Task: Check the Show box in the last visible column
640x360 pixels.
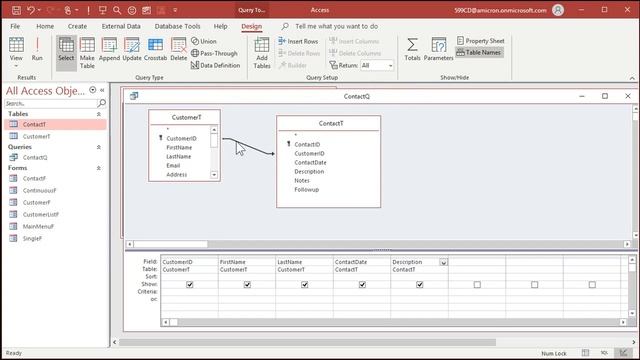Action: [592, 284]
